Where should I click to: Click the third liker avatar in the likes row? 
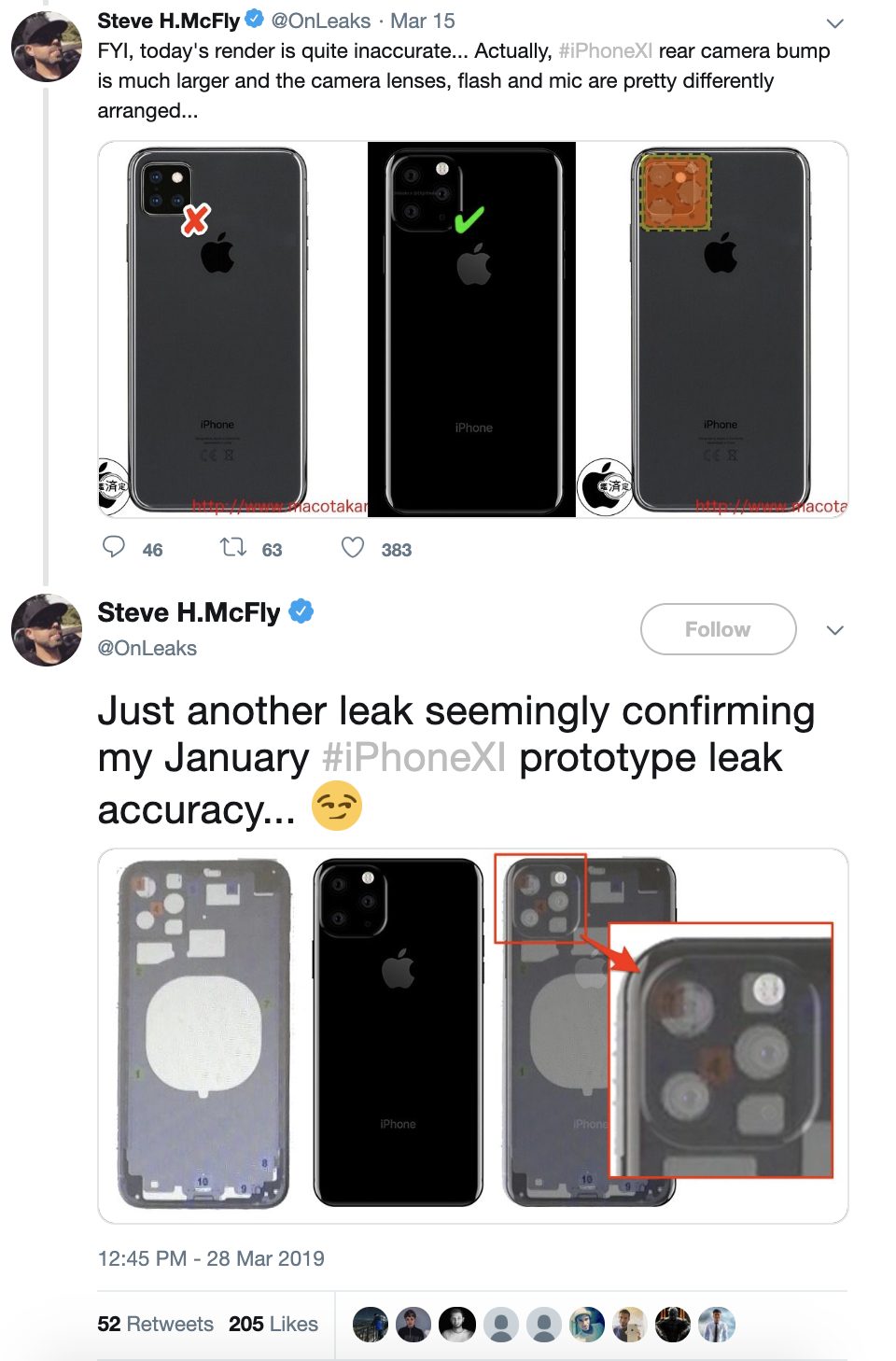coord(457,1324)
